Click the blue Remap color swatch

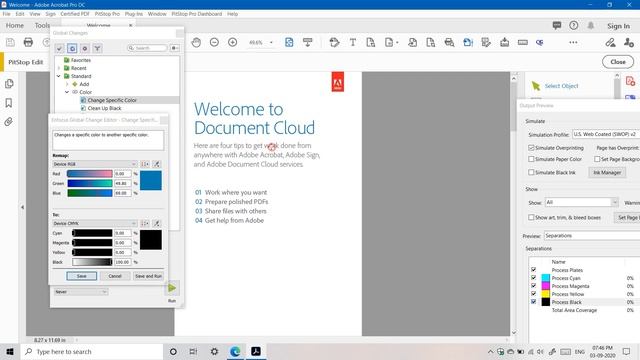tap(151, 180)
